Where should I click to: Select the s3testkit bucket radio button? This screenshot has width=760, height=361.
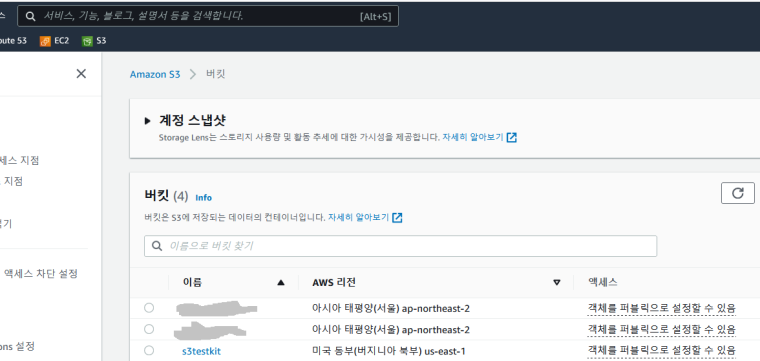coord(149,350)
